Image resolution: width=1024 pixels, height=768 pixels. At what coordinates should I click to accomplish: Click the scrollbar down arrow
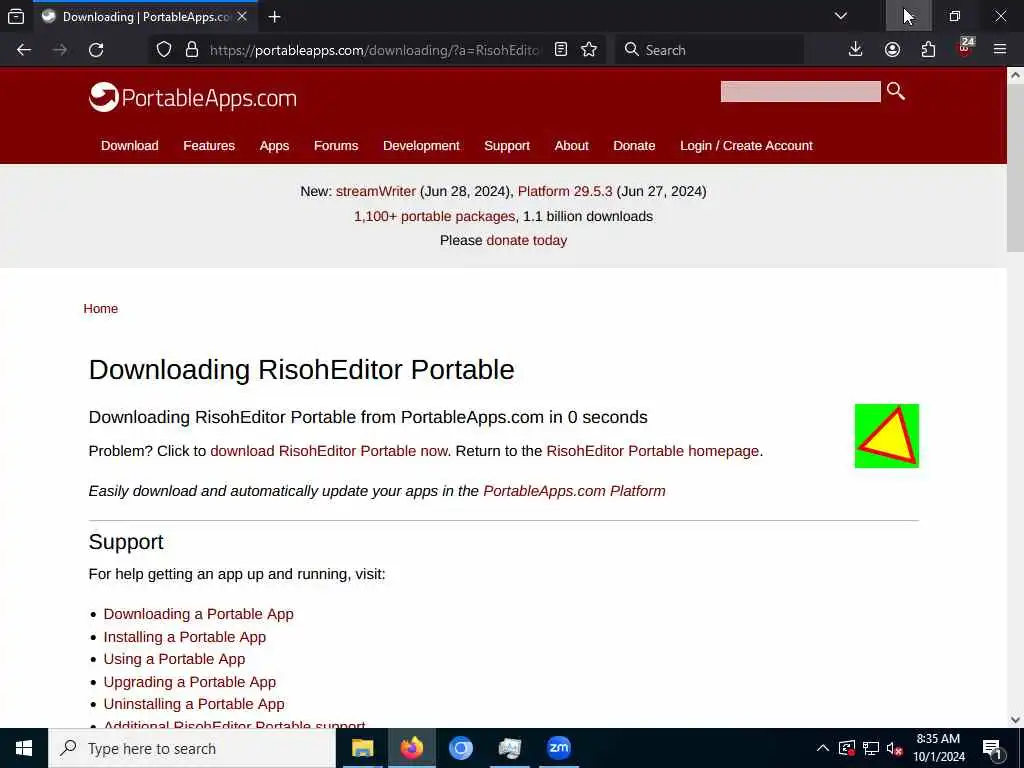click(1015, 720)
